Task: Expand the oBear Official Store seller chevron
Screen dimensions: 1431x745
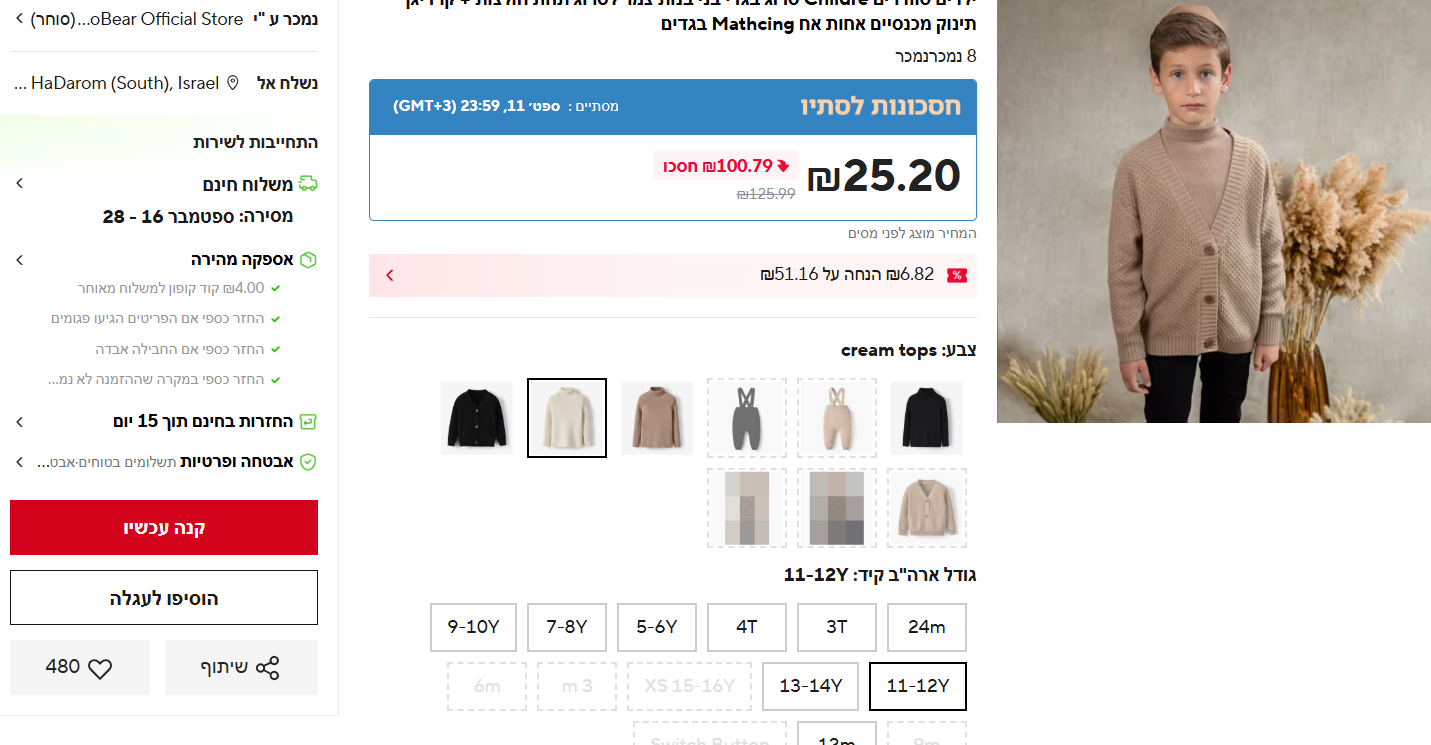Action: pyautogui.click(x=19, y=19)
